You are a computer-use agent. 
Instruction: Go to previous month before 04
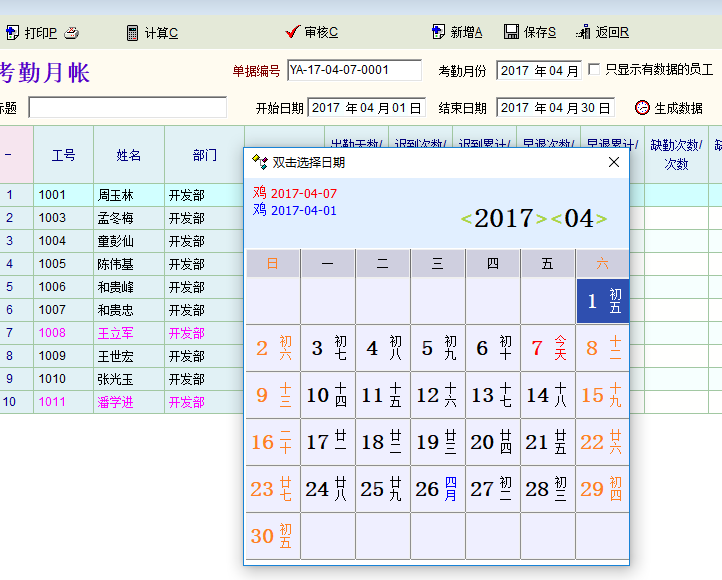557,219
